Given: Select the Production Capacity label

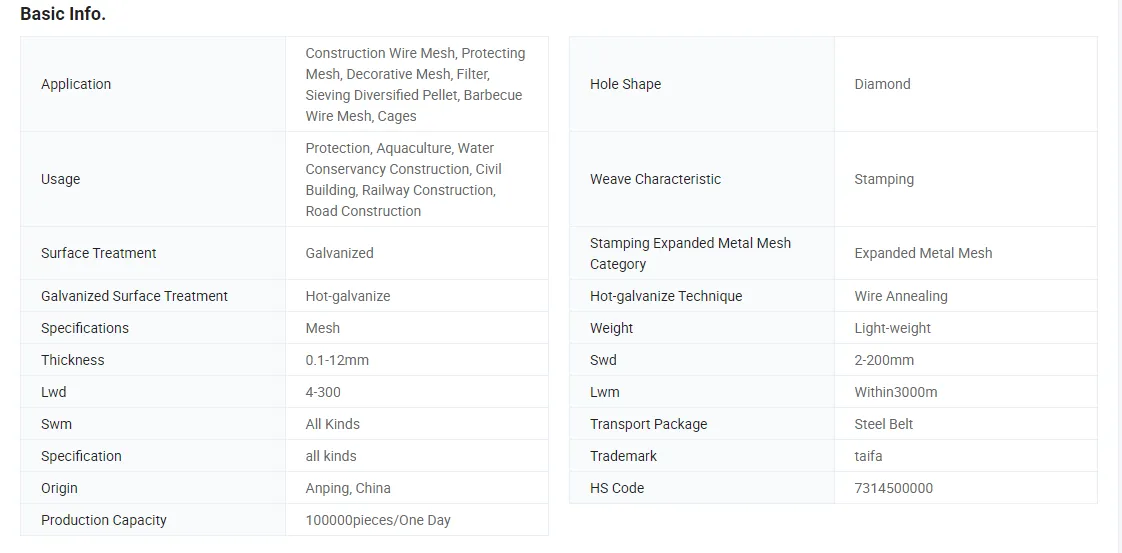Looking at the screenshot, I should (103, 520).
